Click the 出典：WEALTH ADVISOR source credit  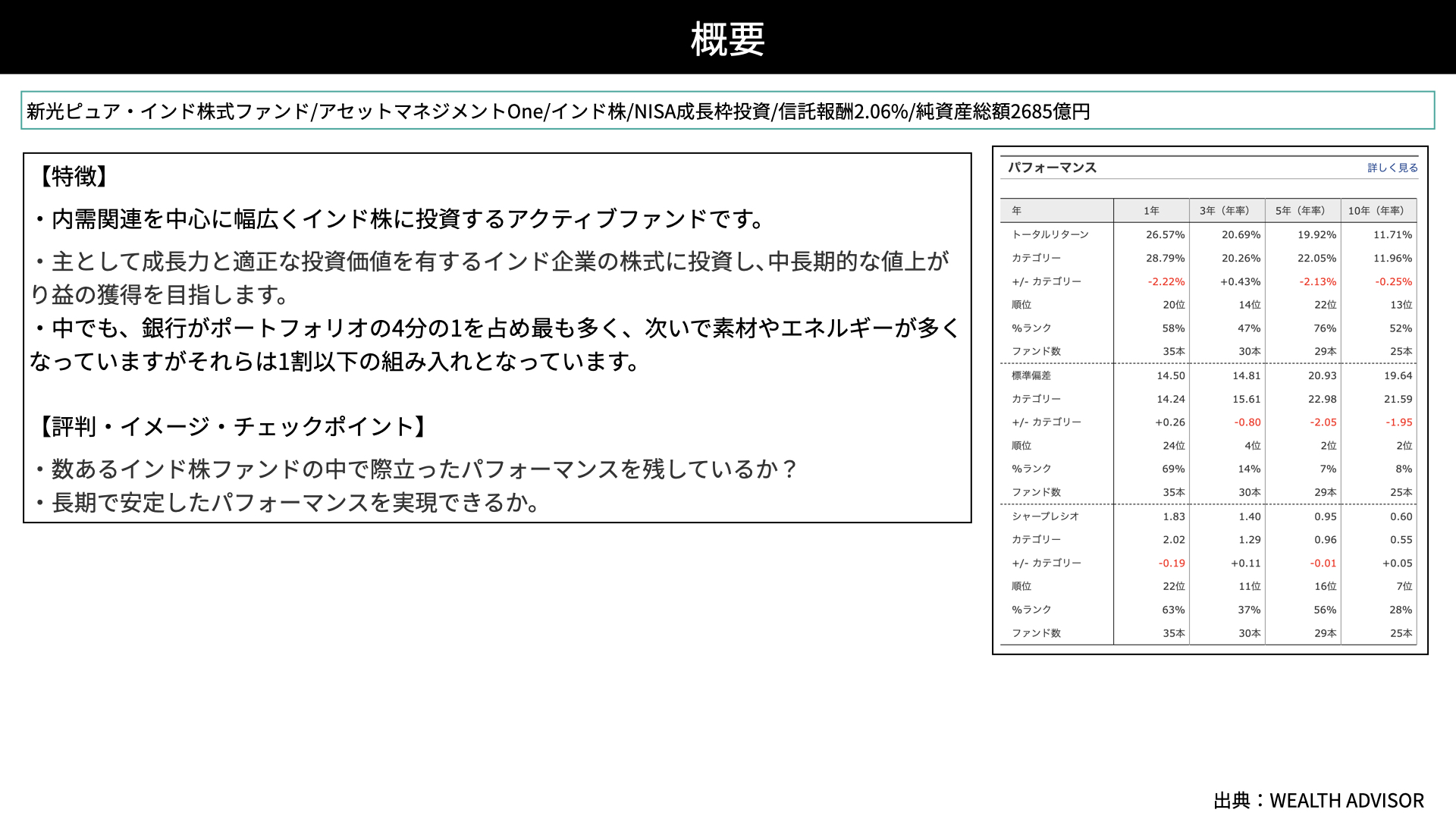[1319, 801]
